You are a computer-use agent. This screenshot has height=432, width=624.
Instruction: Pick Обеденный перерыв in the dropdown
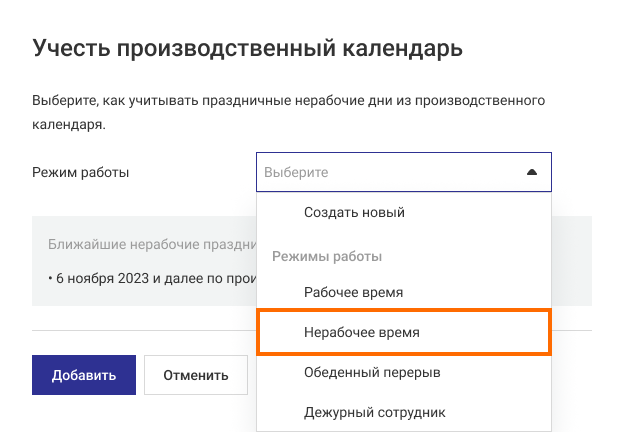pyautogui.click(x=372, y=373)
